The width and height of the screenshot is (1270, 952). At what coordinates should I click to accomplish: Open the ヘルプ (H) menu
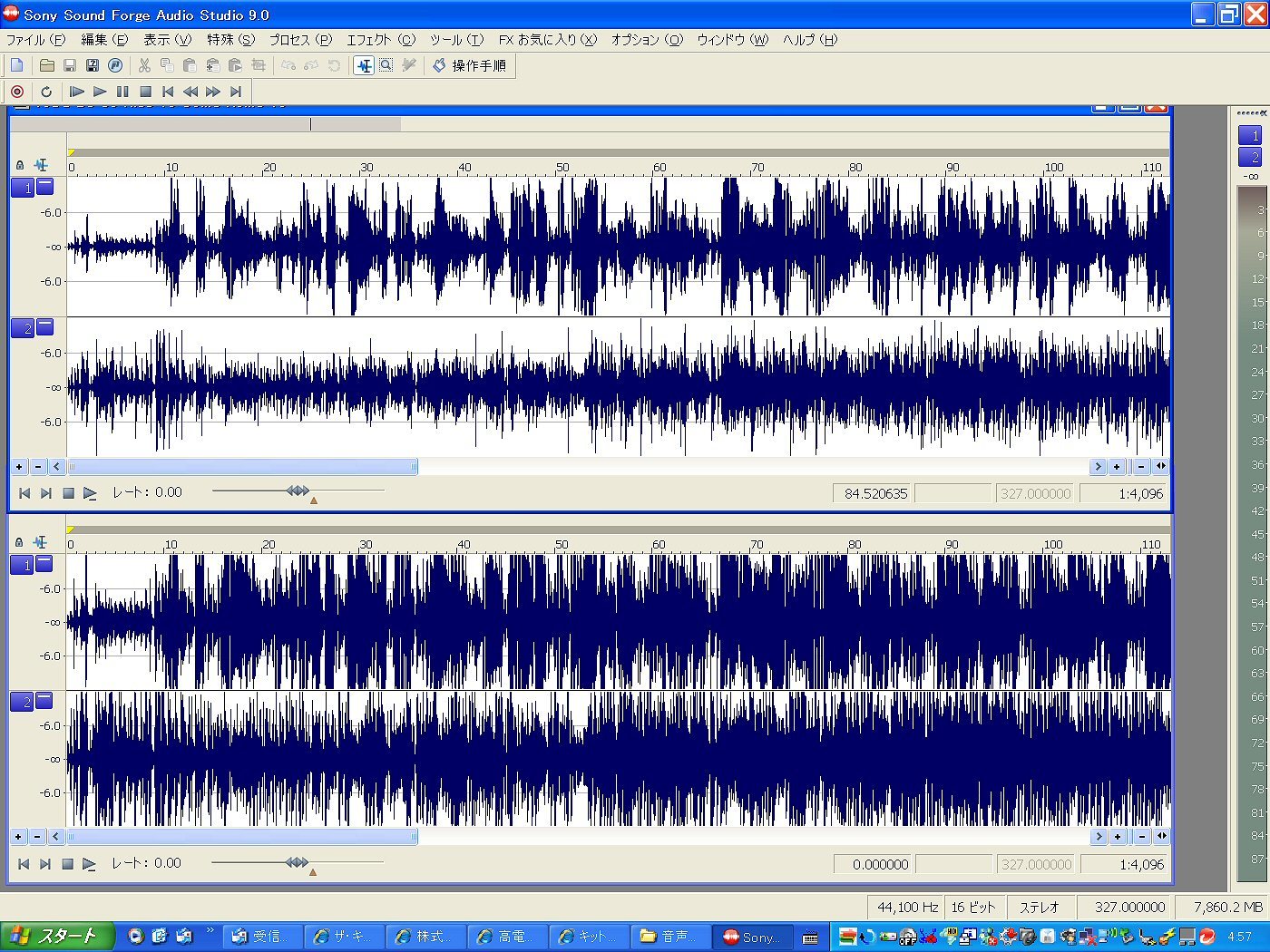click(x=810, y=40)
